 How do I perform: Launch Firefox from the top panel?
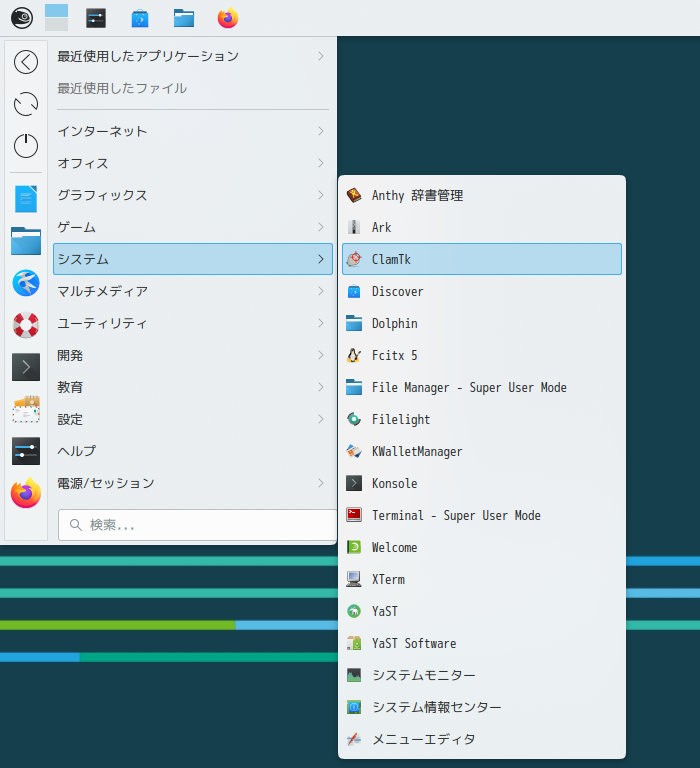228,19
